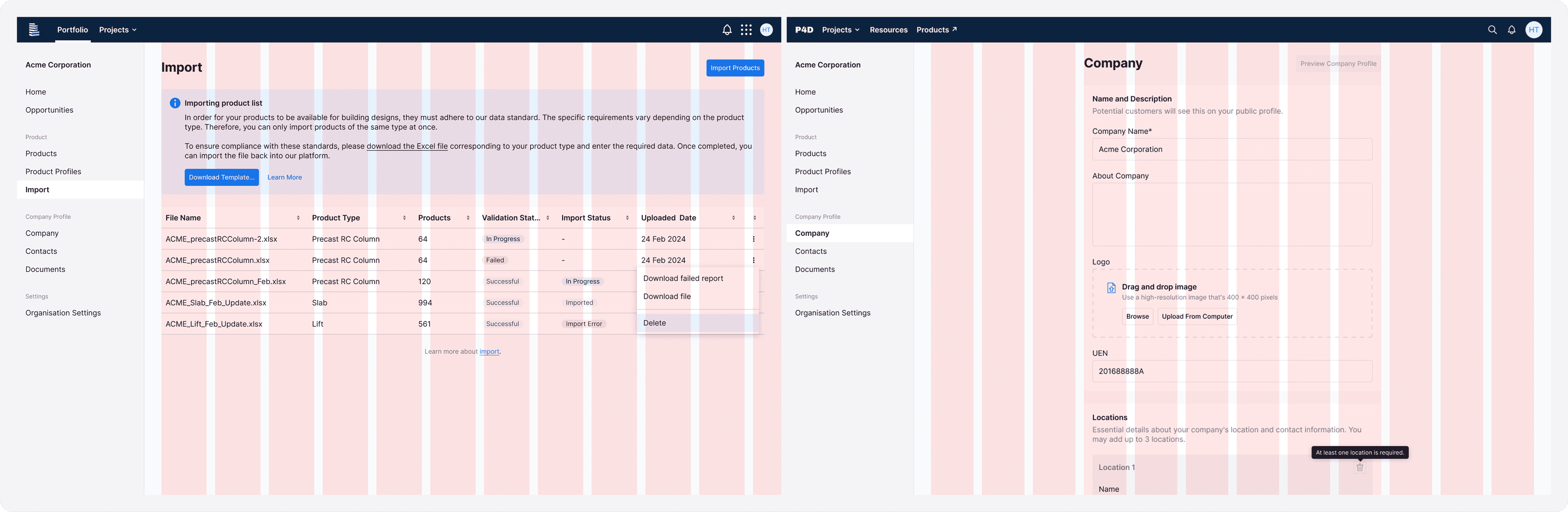
Task: Click the stacked-layers logo in left header
Action: point(34,30)
